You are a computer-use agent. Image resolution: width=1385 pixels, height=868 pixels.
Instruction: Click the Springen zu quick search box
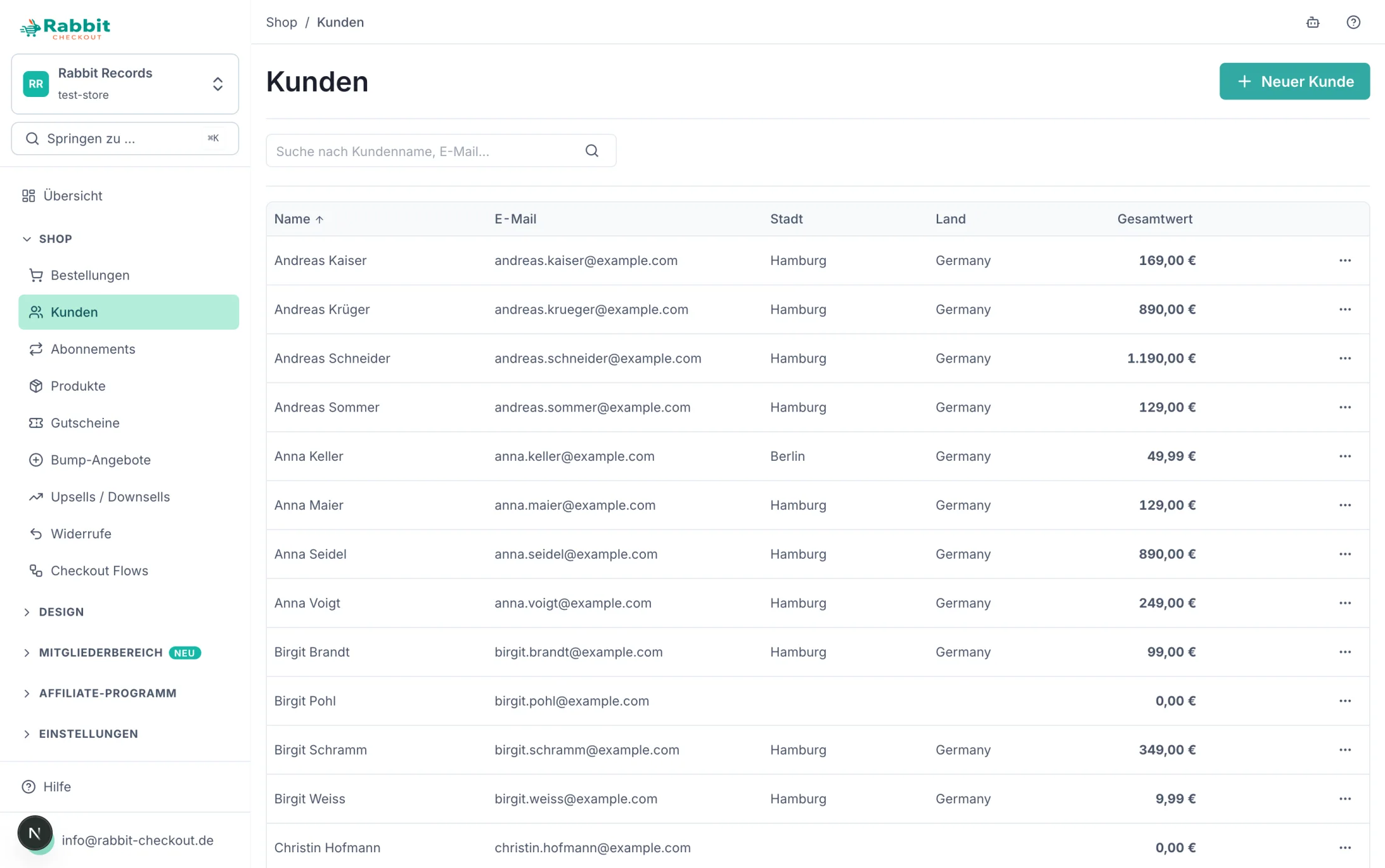[x=125, y=138]
